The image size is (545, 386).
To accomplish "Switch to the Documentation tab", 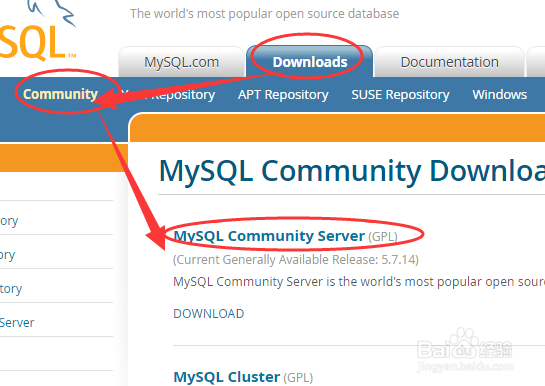I will pyautogui.click(x=449, y=62).
